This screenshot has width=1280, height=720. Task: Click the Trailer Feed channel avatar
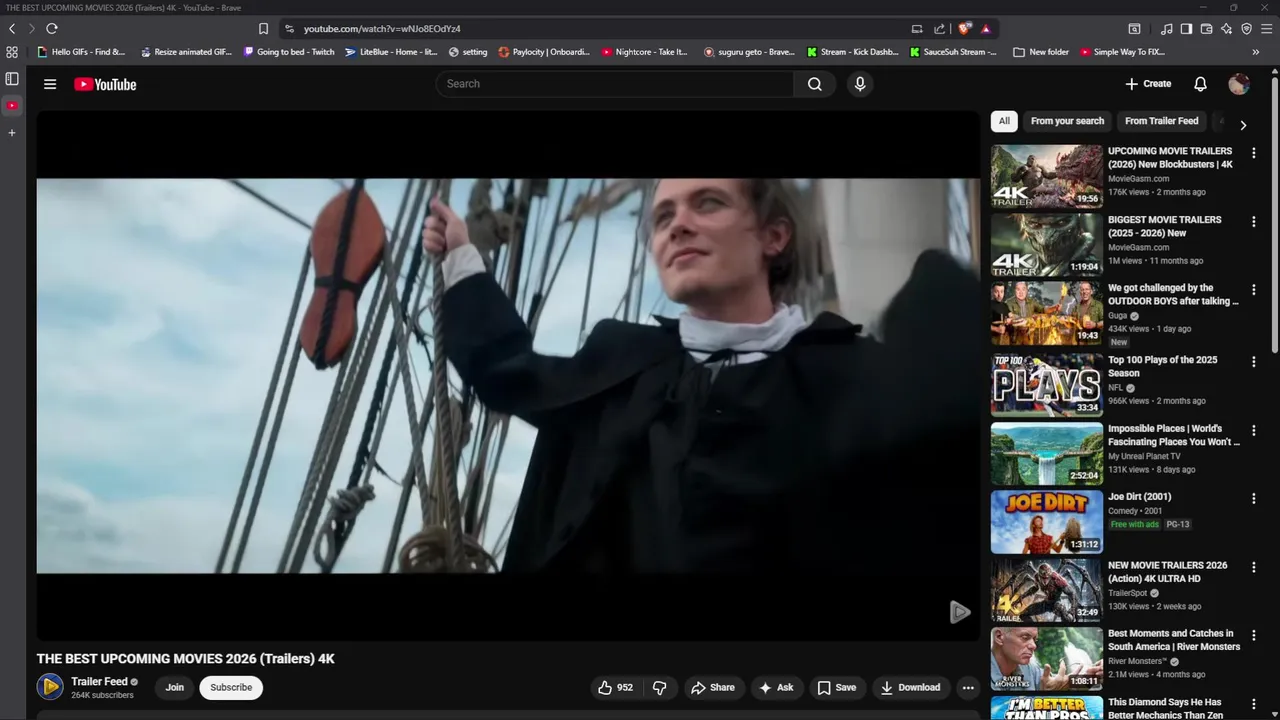[x=50, y=686]
